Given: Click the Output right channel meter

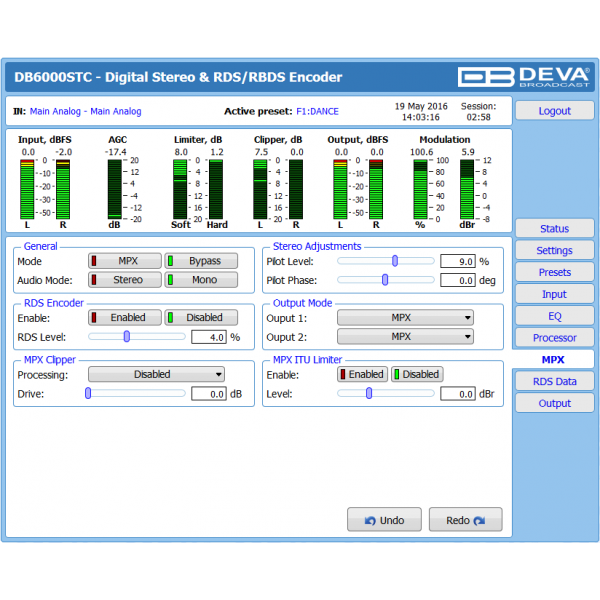Looking at the screenshot, I should click(376, 189).
